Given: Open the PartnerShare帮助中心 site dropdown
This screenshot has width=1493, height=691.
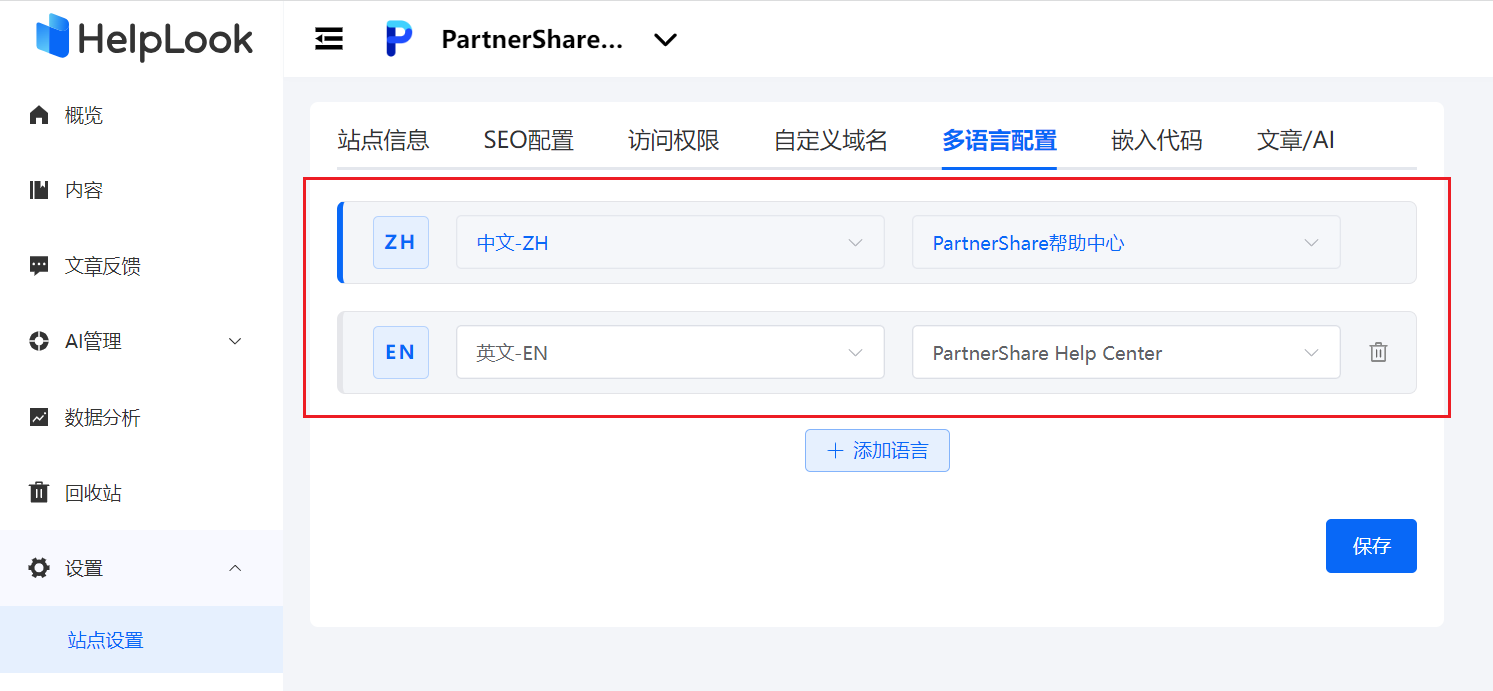Looking at the screenshot, I should [x=1126, y=242].
